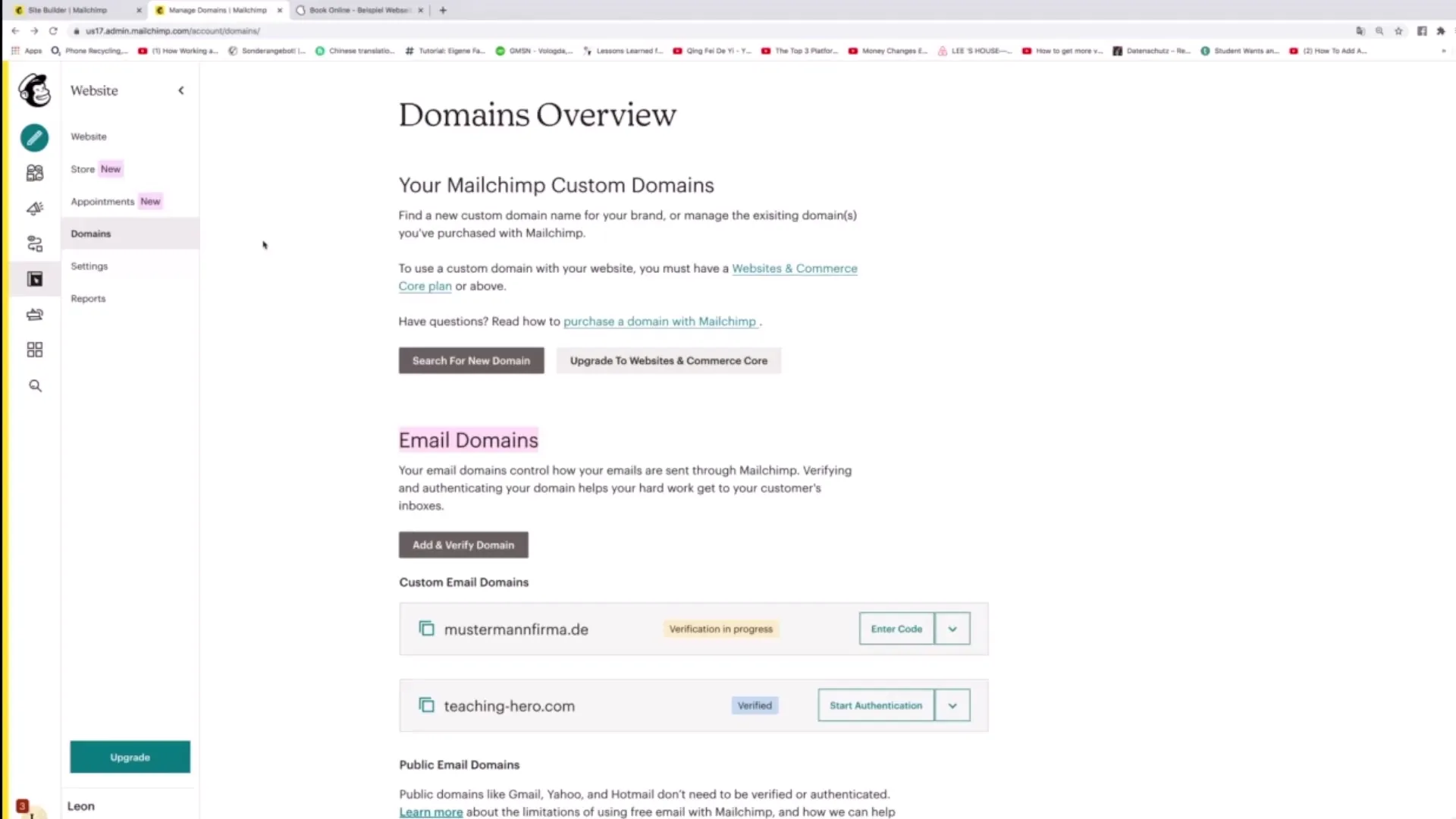The image size is (1456, 819).
Task: Open Settings in Website sidebar
Action: 89,266
